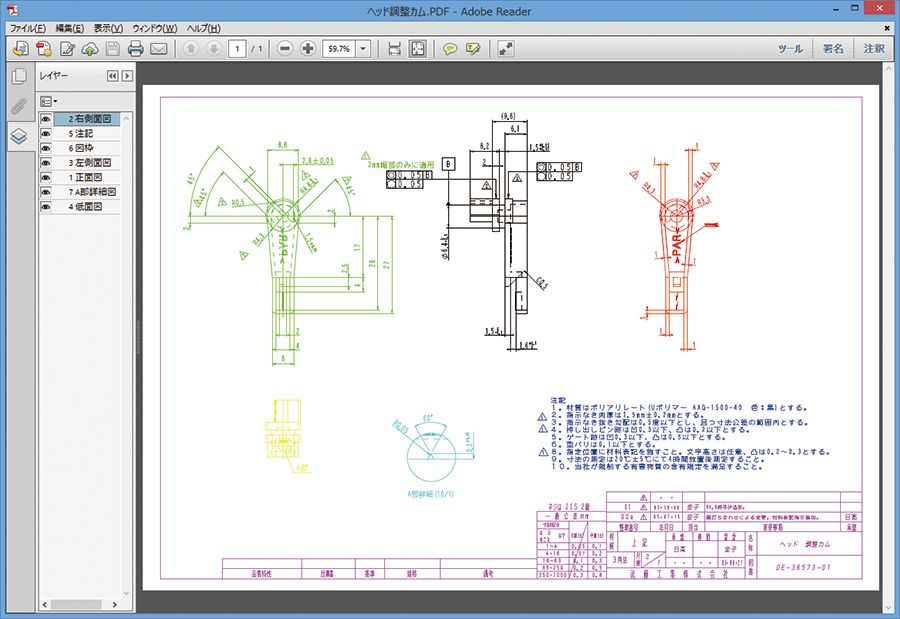Toggle visibility of 1 正面図 layer
This screenshot has height=619, width=900.
46,177
